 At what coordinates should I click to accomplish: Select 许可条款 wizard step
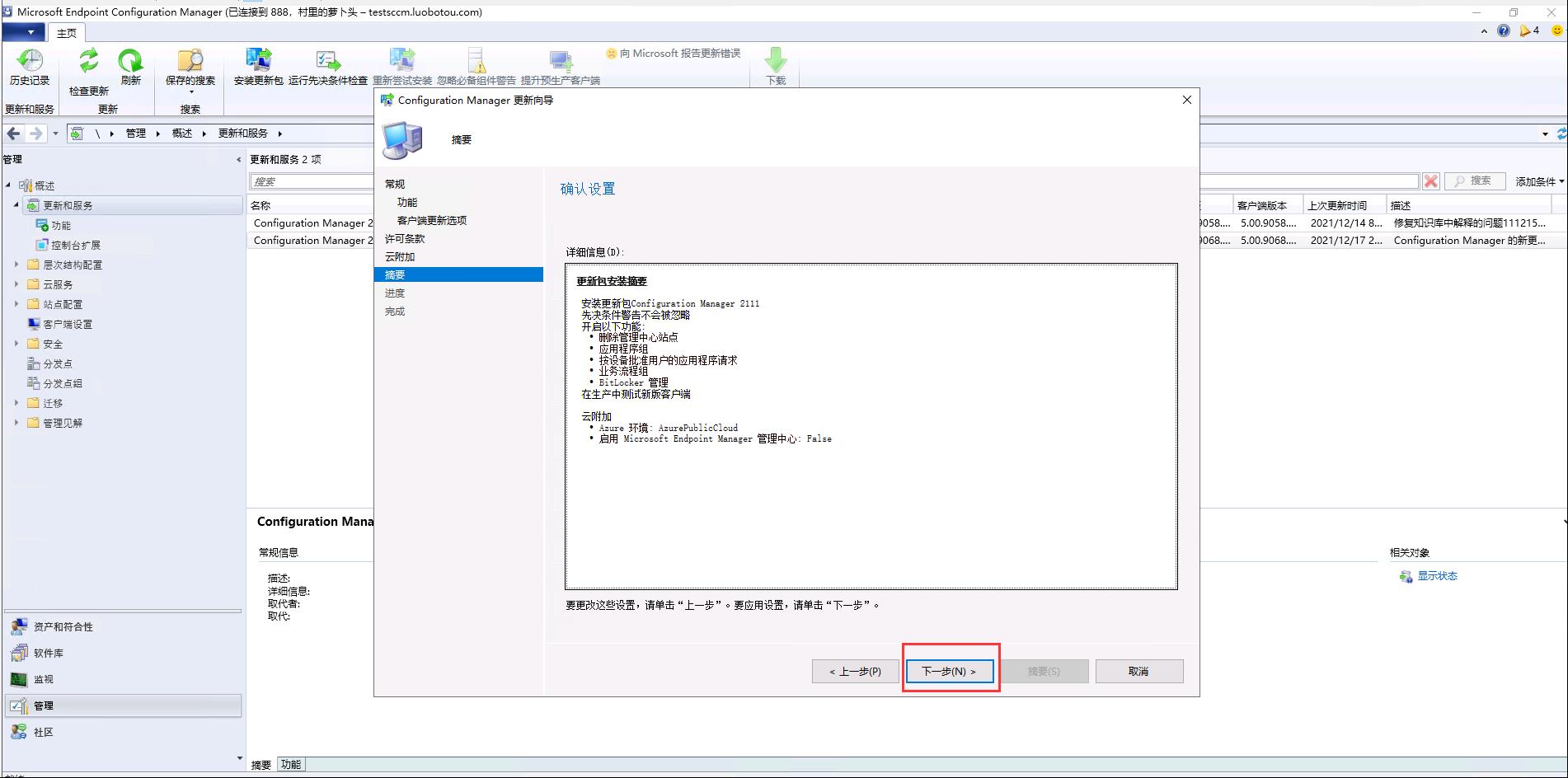tap(405, 239)
